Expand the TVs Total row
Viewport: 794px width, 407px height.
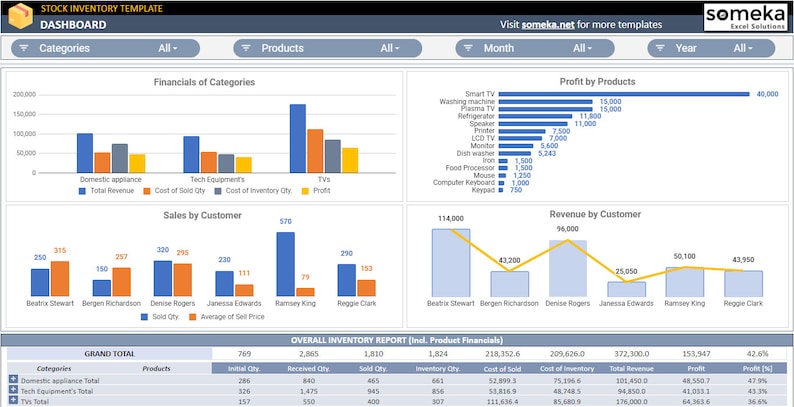(13, 400)
